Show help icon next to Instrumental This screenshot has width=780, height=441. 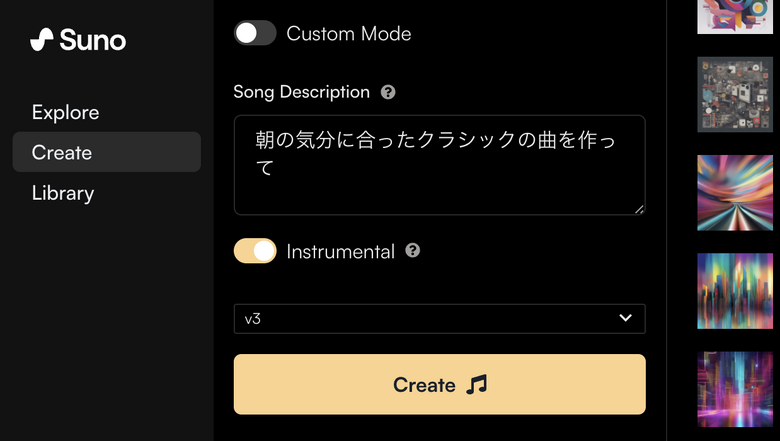click(412, 251)
